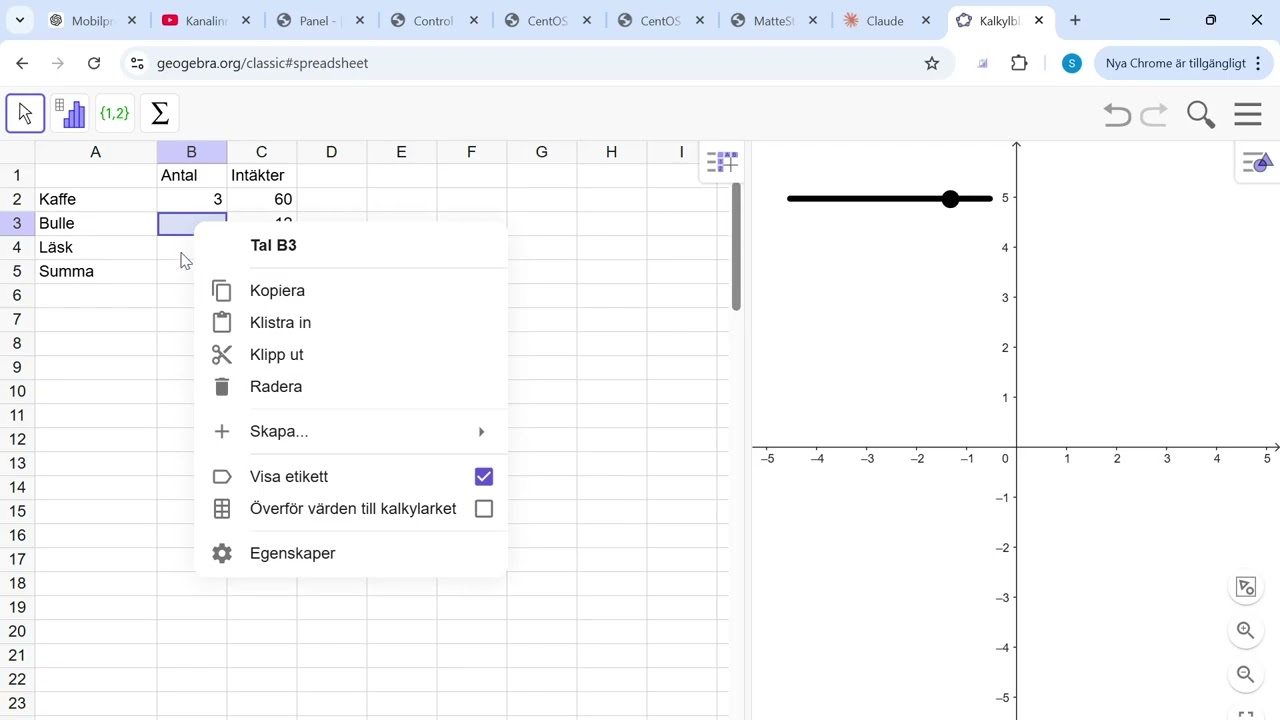Choose Radera from context menu
Viewport: 1280px width, 720px height.
350,387
